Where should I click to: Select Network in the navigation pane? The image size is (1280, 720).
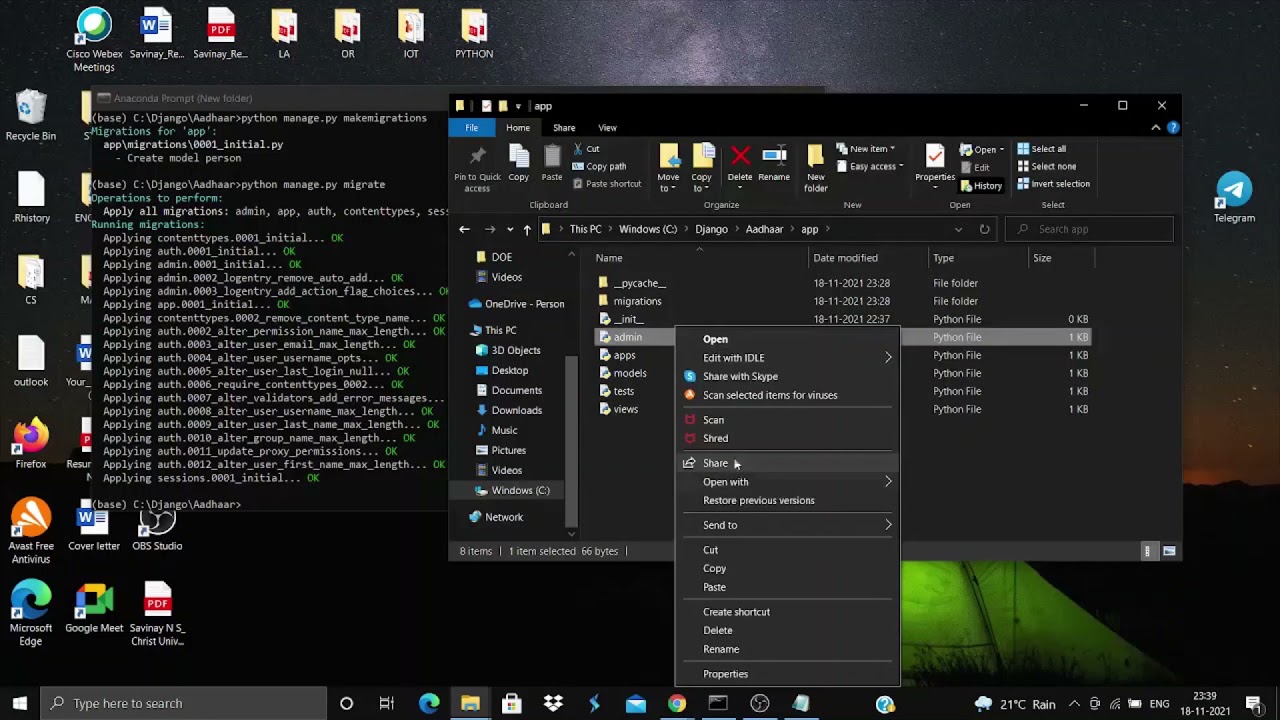click(504, 517)
